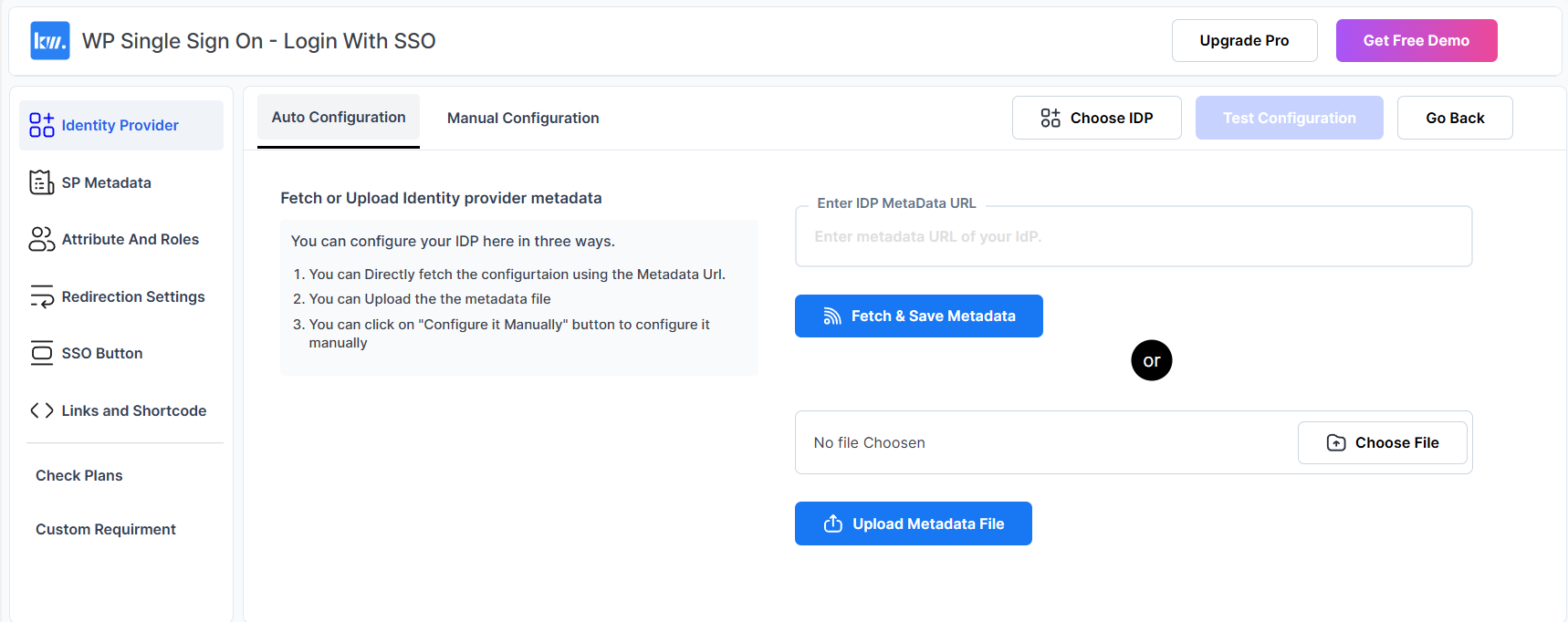Screen dimensions: 1568x622
Task: Click the feed icon on Fetch & Save Metadata
Action: tap(831, 316)
